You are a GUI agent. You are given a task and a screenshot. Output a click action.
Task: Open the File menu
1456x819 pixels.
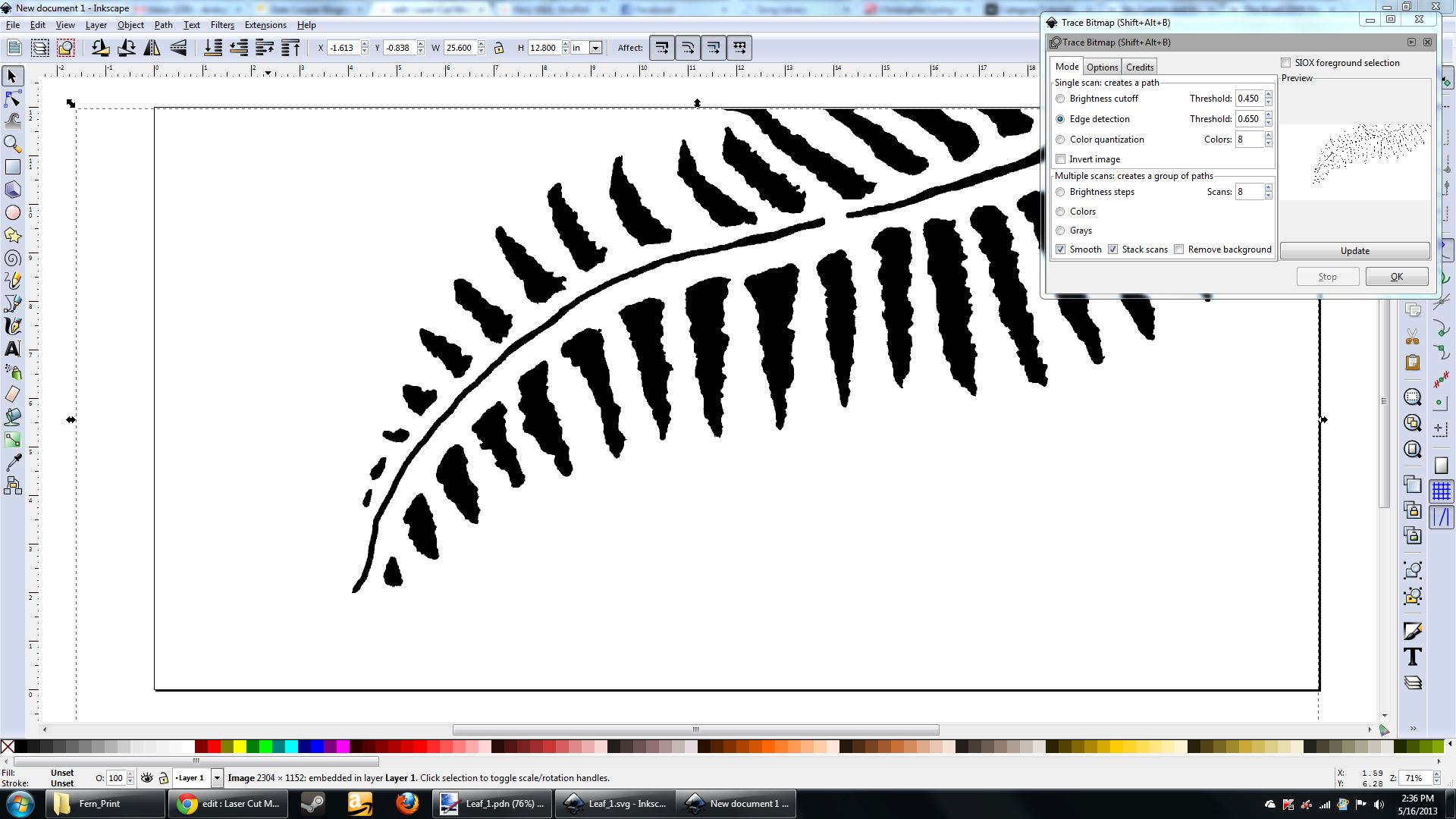tap(12, 25)
